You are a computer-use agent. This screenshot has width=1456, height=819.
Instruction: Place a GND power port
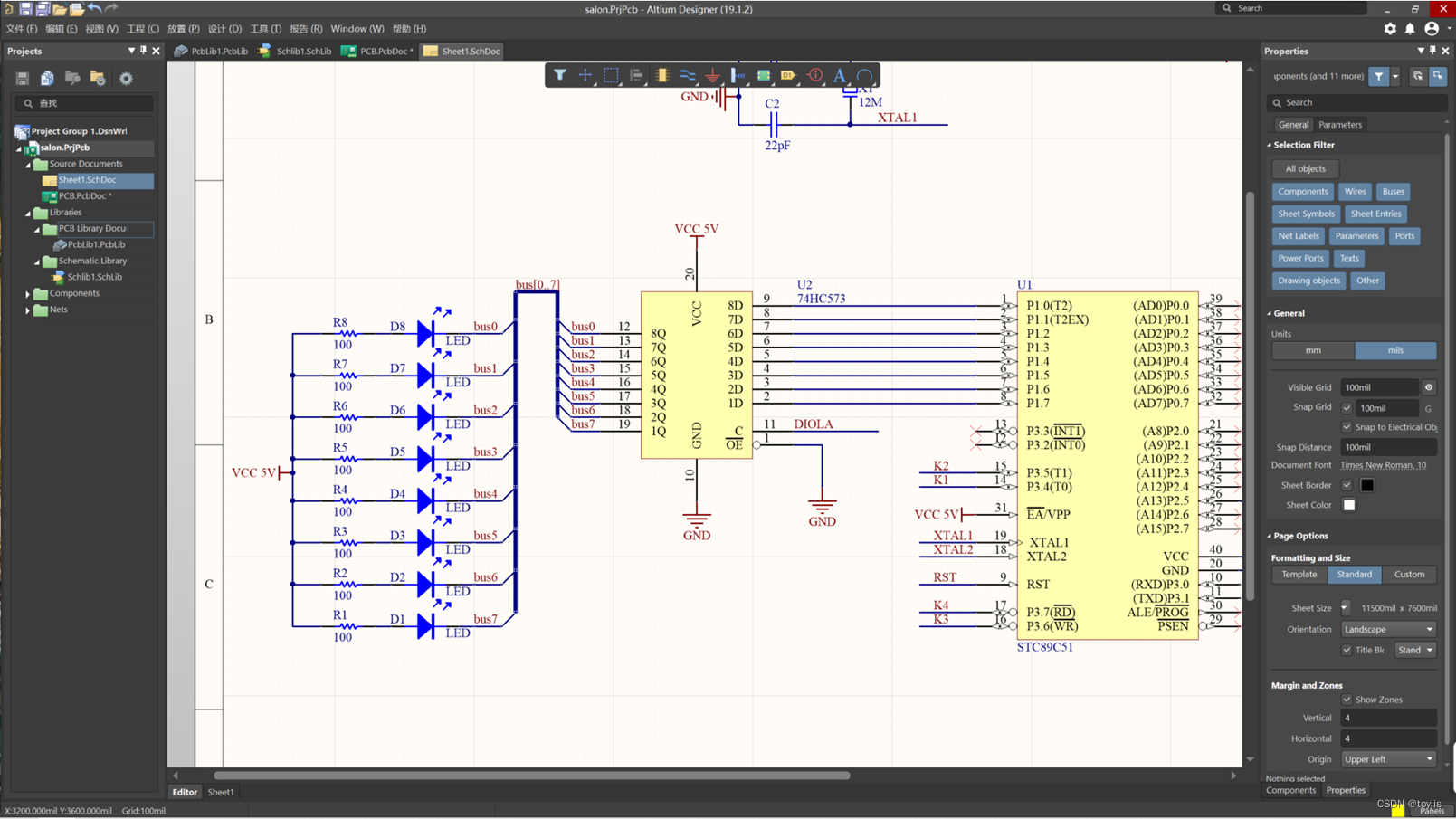click(x=713, y=76)
